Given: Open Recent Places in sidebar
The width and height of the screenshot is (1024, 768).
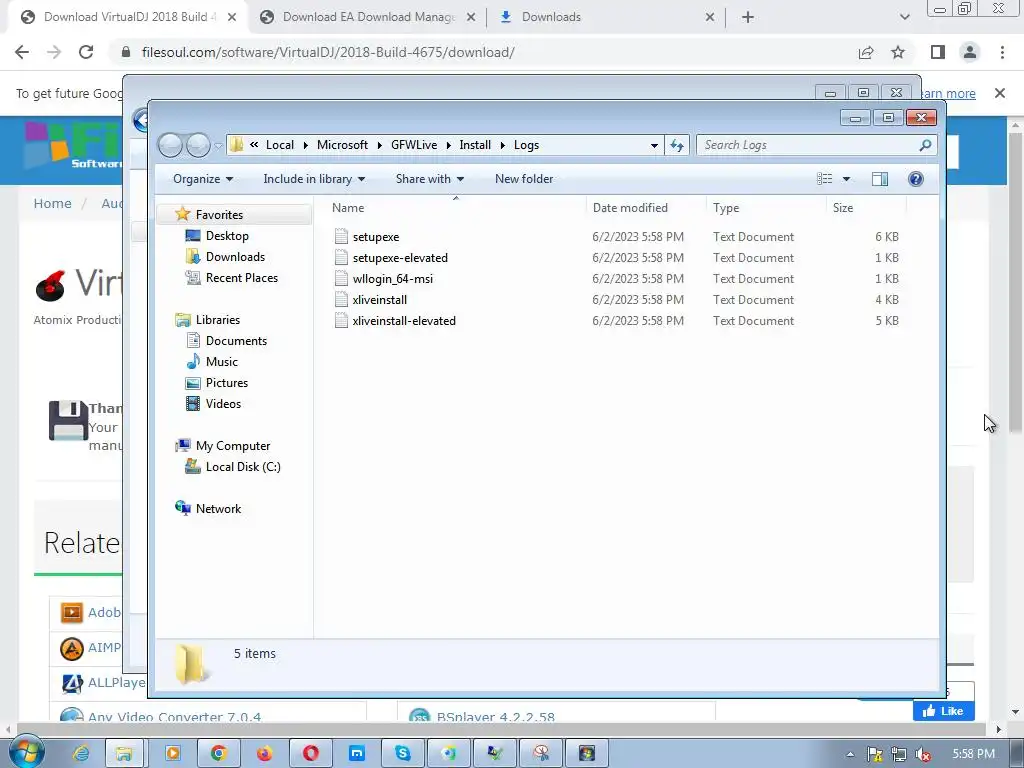Looking at the screenshot, I should pos(242,278).
